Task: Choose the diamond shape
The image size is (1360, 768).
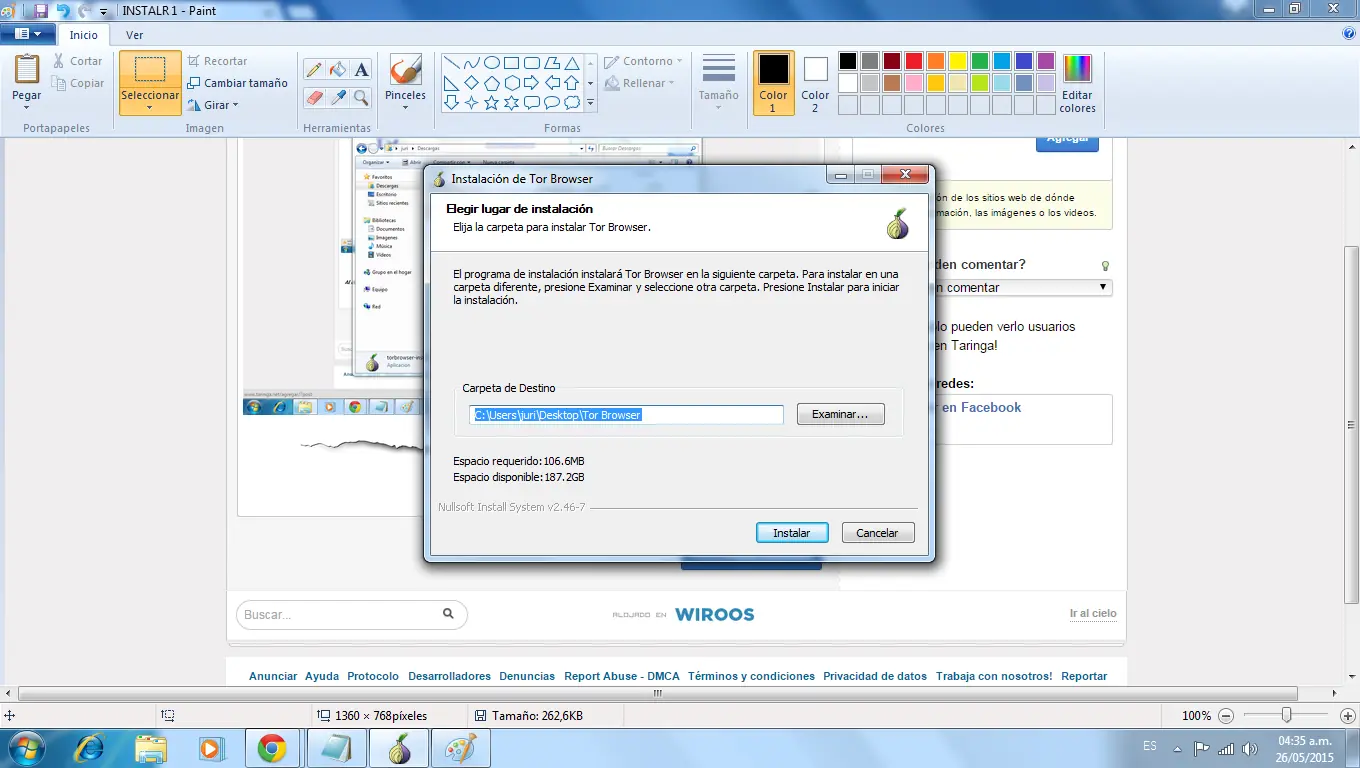Action: click(471, 82)
